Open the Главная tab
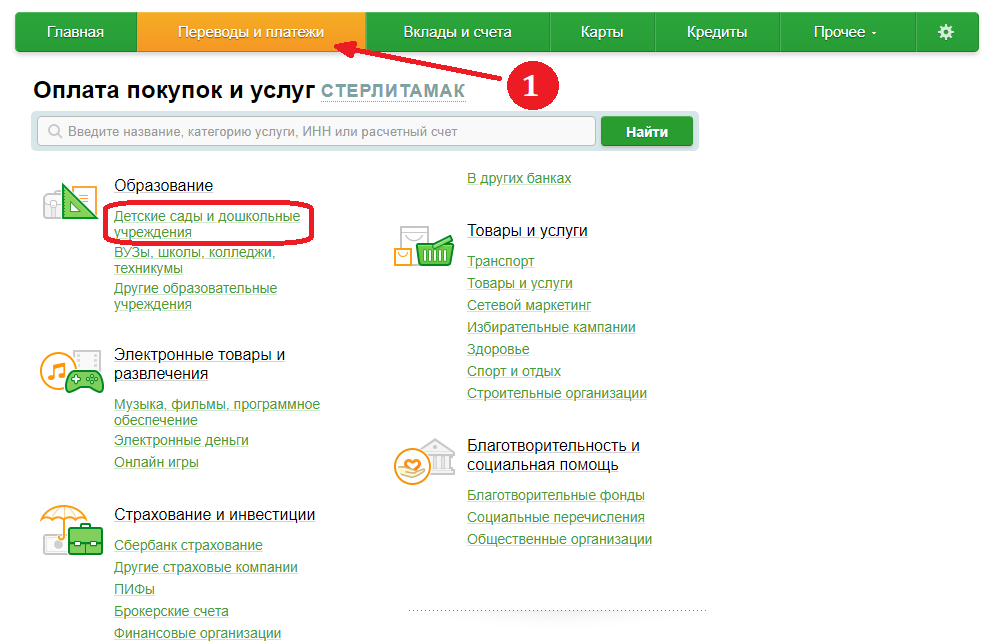Image resolution: width=997 pixels, height=643 pixels. point(75,32)
